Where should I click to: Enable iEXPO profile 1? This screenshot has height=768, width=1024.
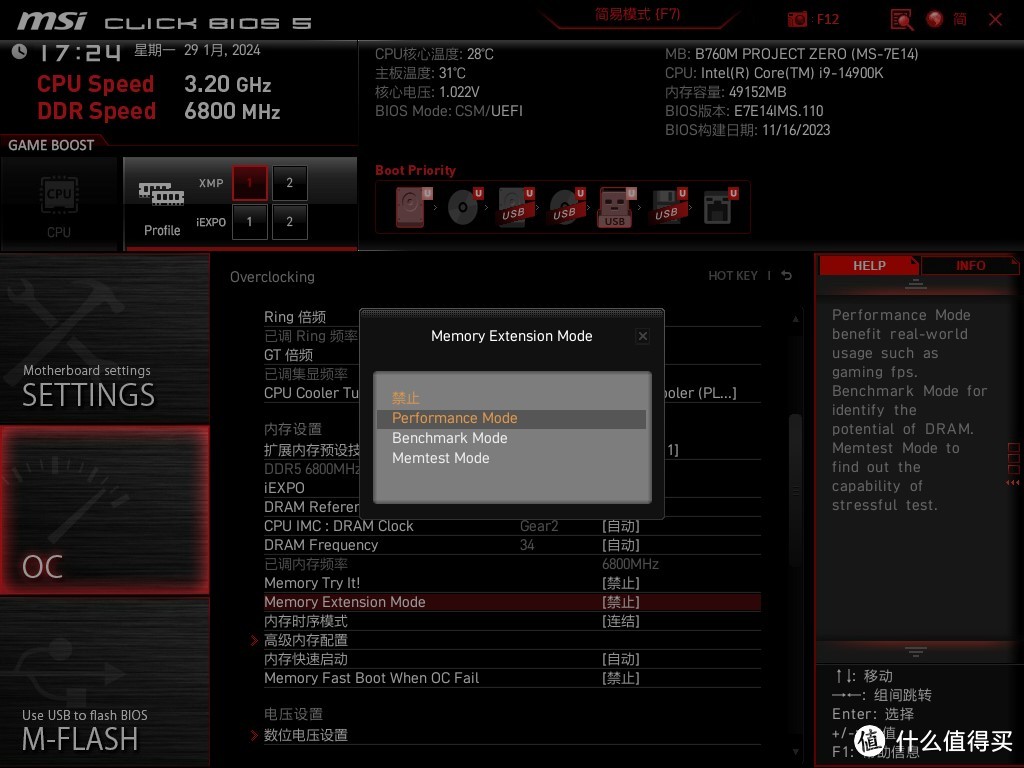(249, 222)
